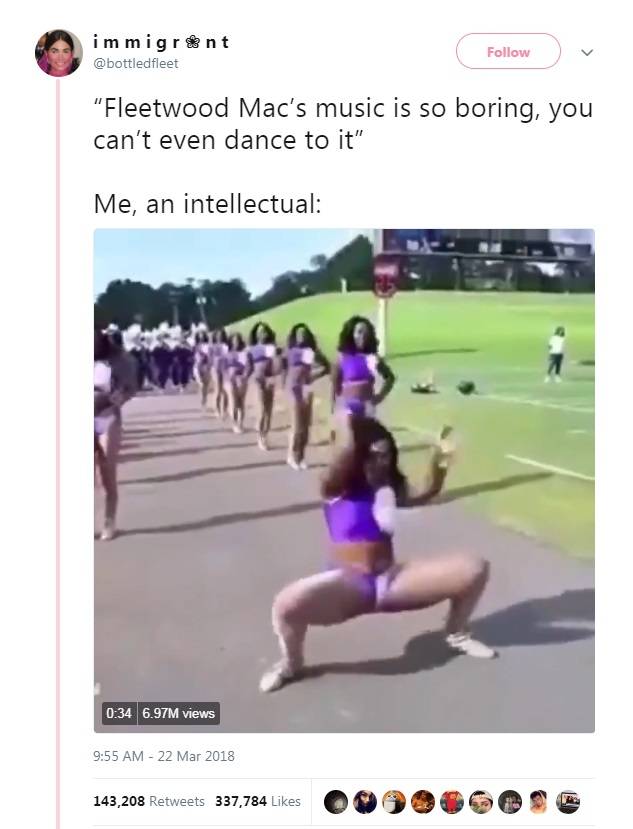View the 337,784 Likes list
Image resolution: width=633 pixels, height=829 pixels.
pos(258,802)
